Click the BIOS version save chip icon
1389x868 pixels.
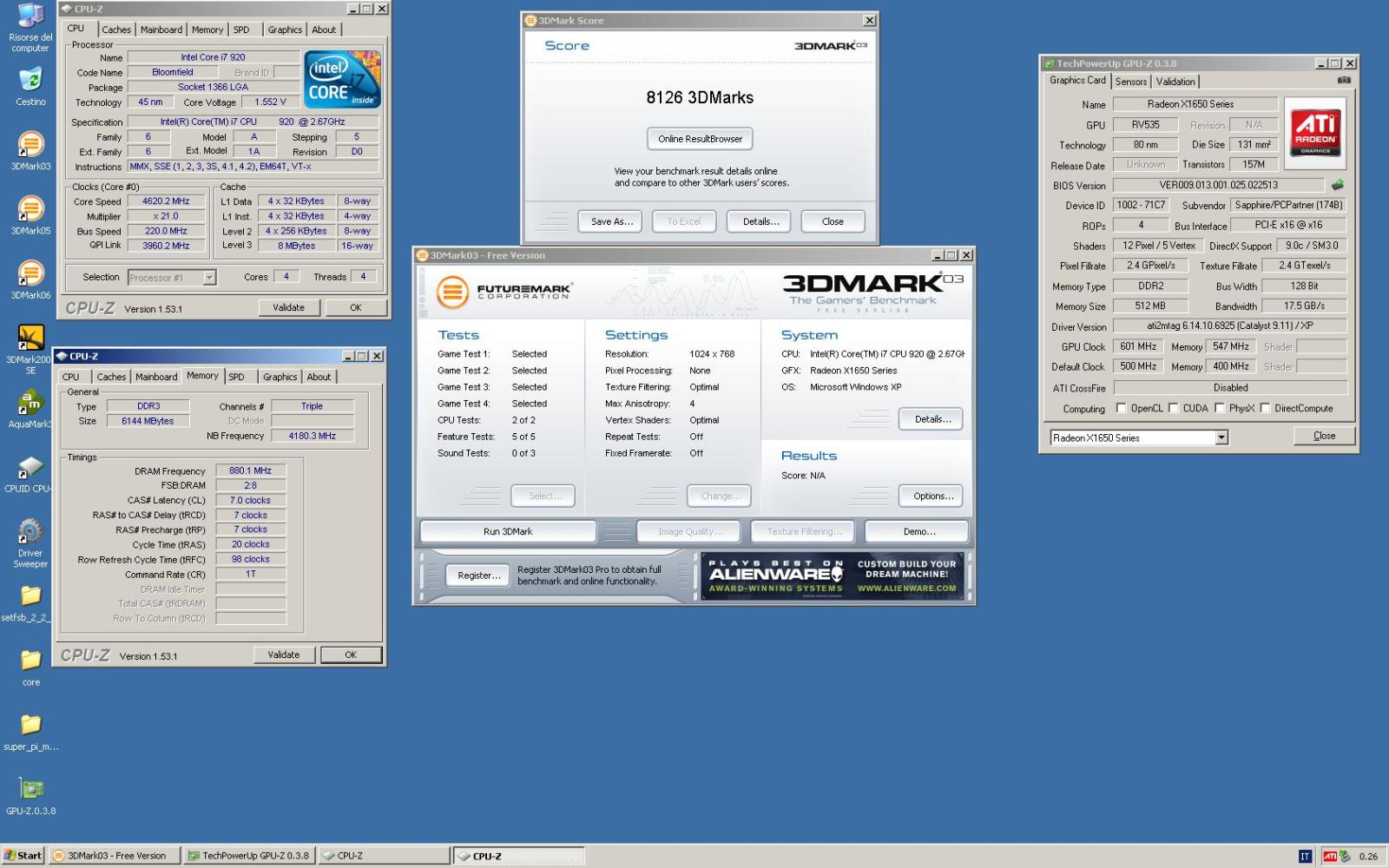click(x=1338, y=184)
